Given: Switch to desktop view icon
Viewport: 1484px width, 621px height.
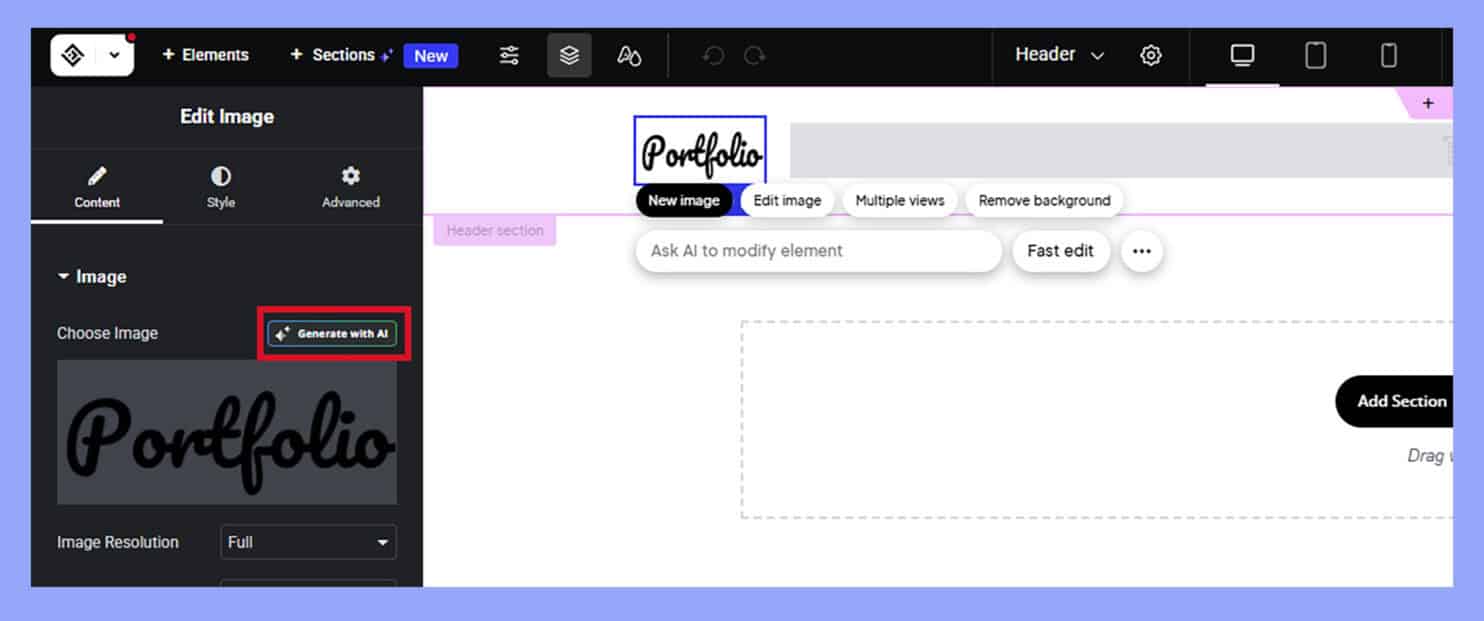Looking at the screenshot, I should pyautogui.click(x=1242, y=56).
